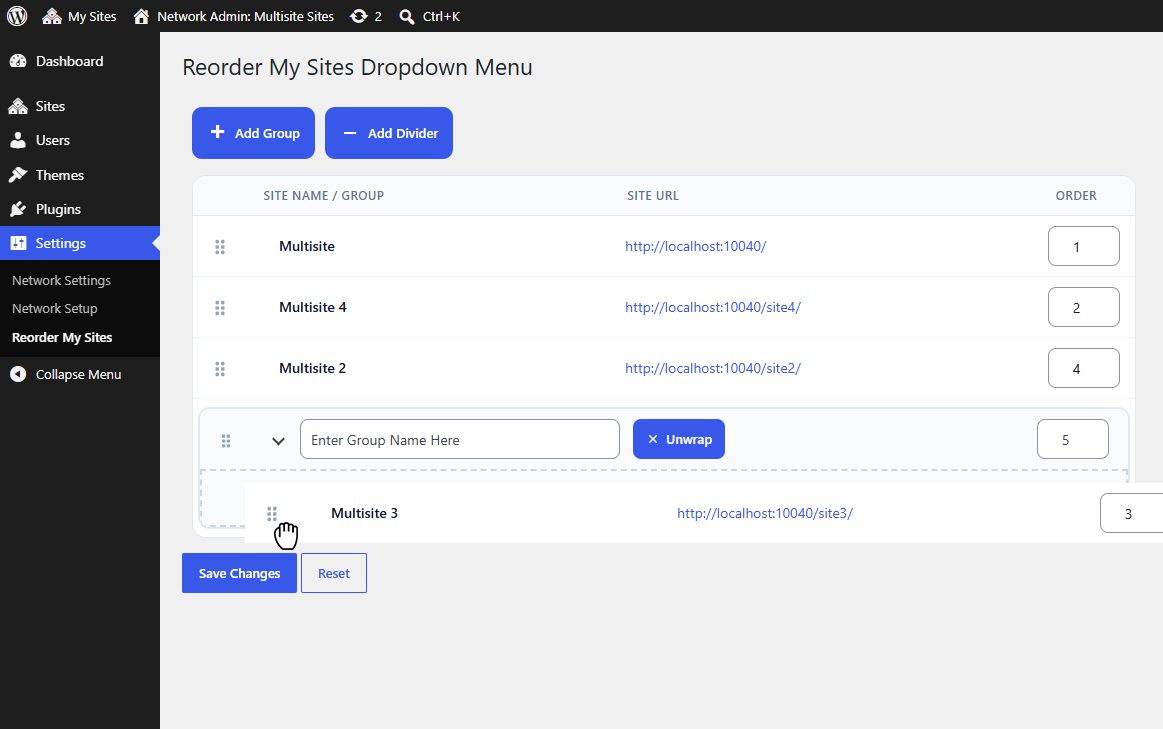Click the Users person icon

click(x=18, y=140)
